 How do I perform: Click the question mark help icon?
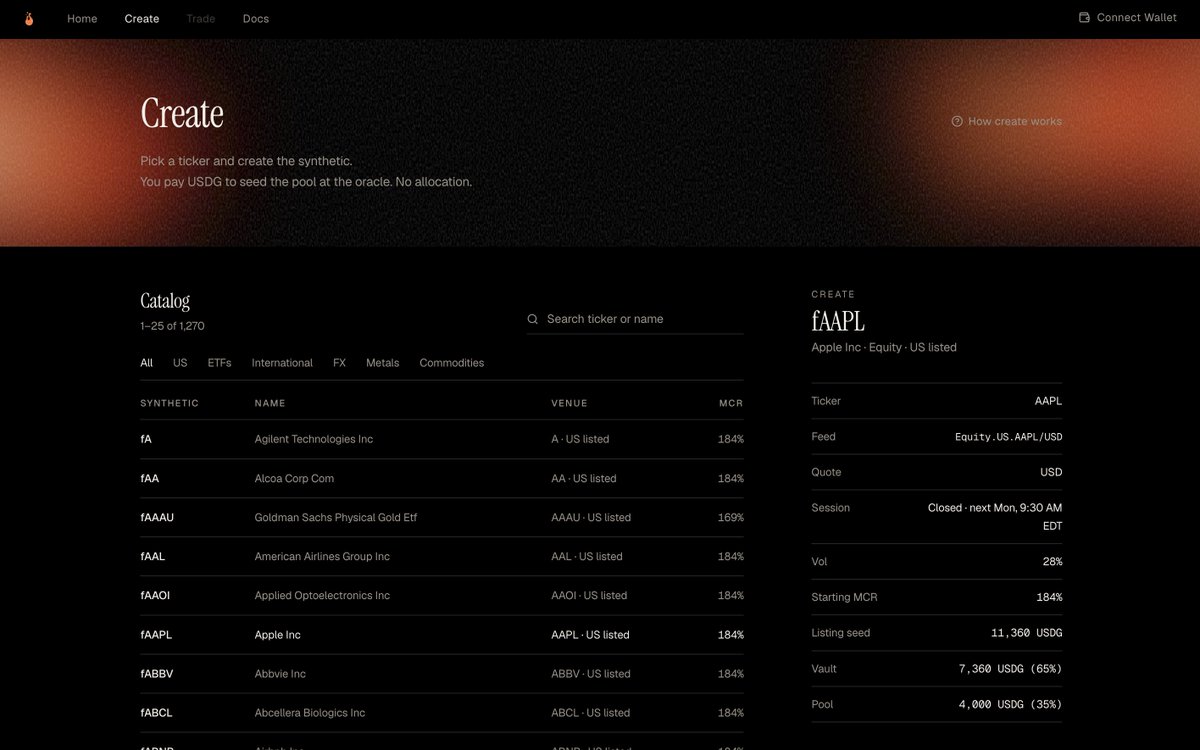point(957,121)
